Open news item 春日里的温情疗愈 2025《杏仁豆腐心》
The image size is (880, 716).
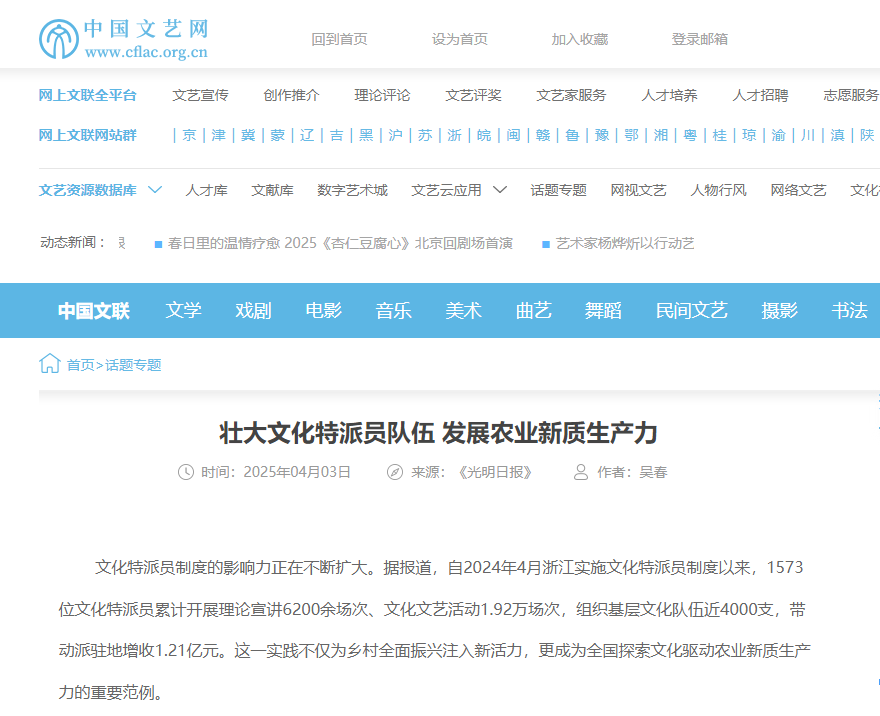(x=340, y=243)
